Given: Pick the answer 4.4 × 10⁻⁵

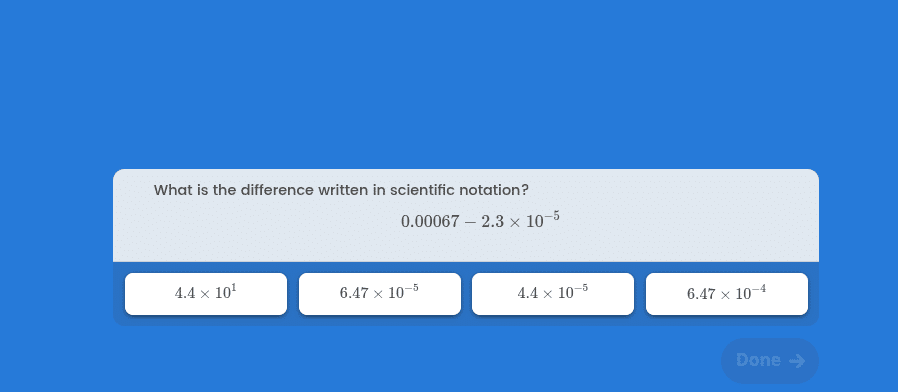Looking at the screenshot, I should [x=553, y=294].
